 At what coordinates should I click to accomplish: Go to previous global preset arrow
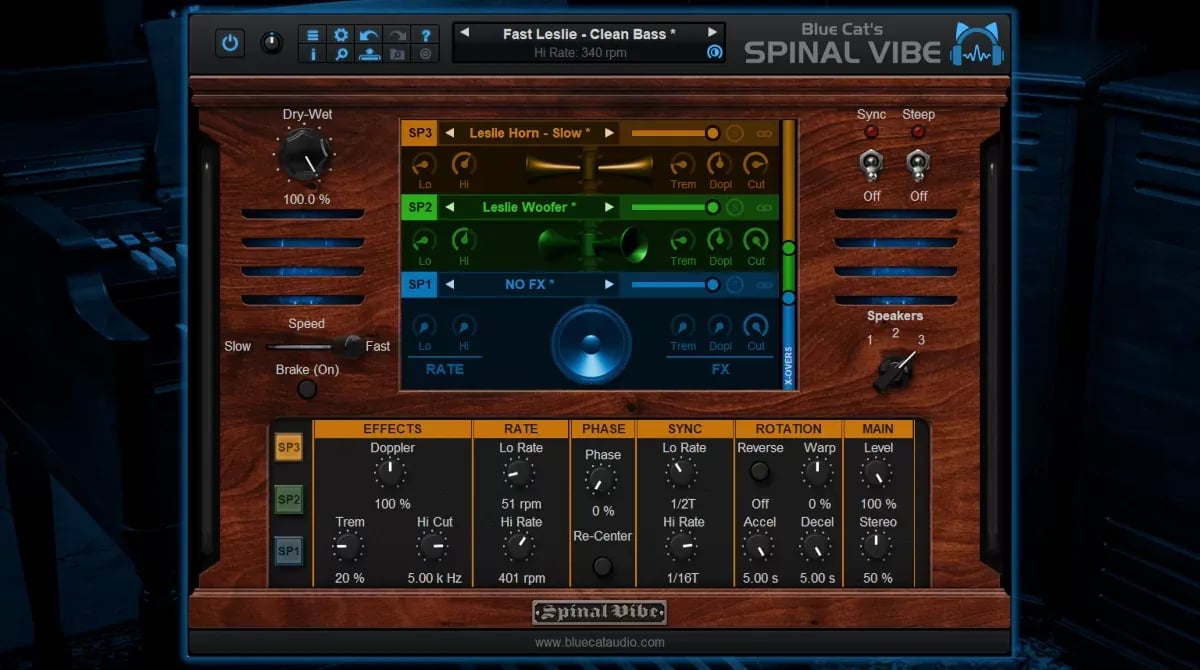465,32
